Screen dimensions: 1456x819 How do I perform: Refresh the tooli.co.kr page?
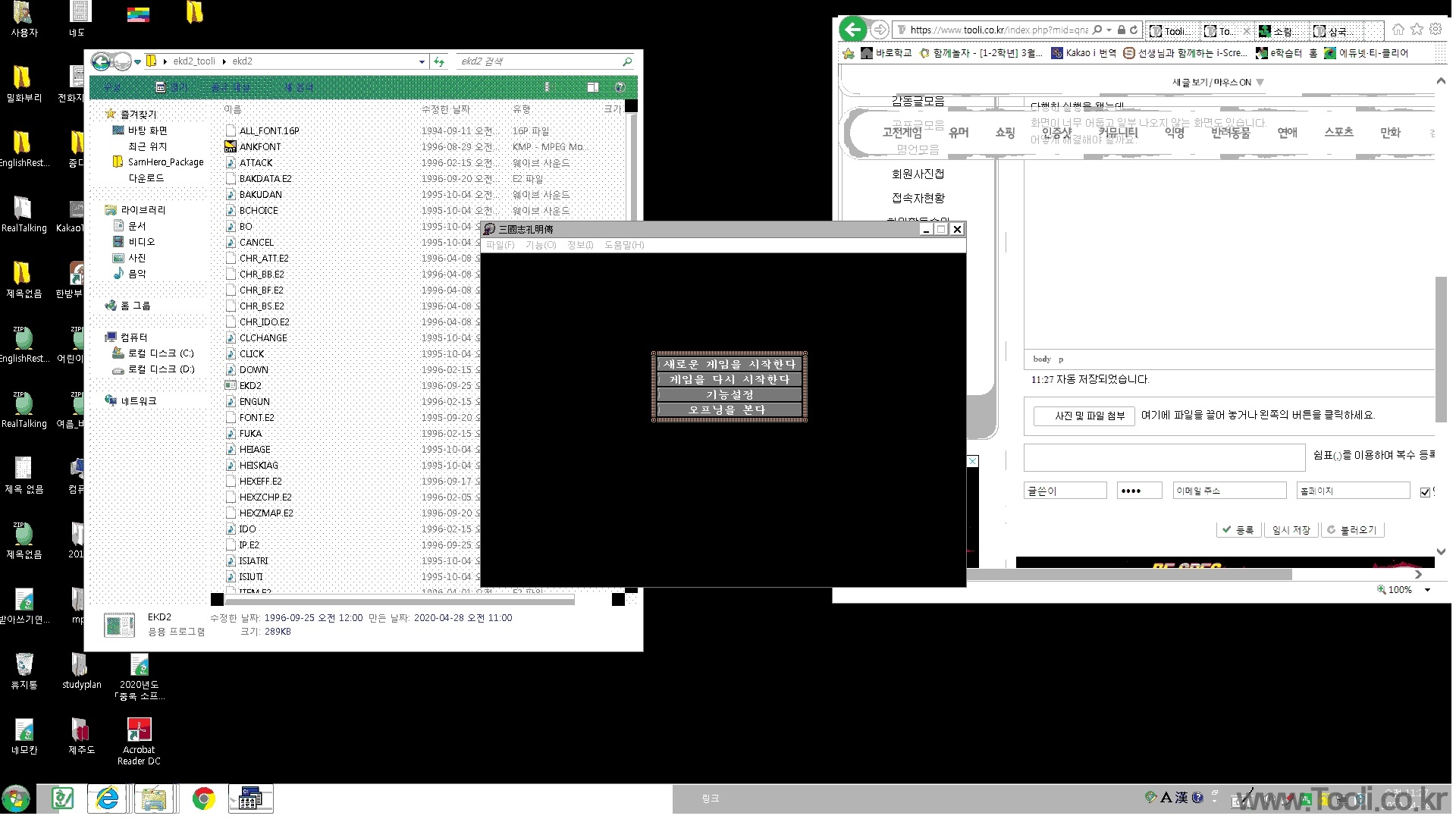tap(1134, 30)
